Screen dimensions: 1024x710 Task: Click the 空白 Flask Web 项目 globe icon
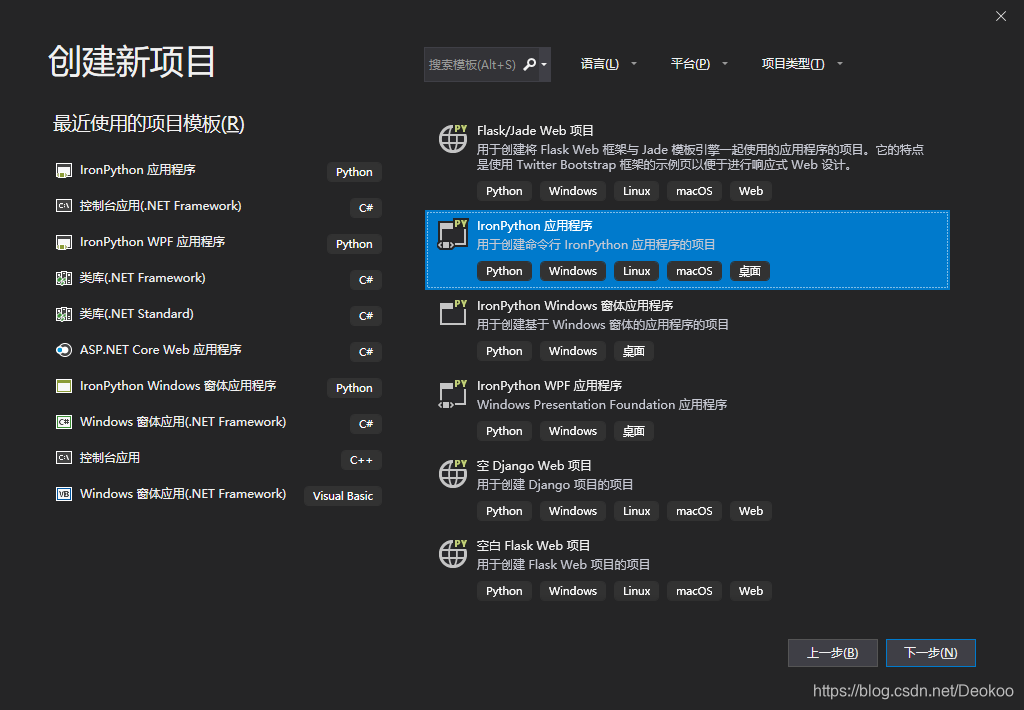point(453,554)
